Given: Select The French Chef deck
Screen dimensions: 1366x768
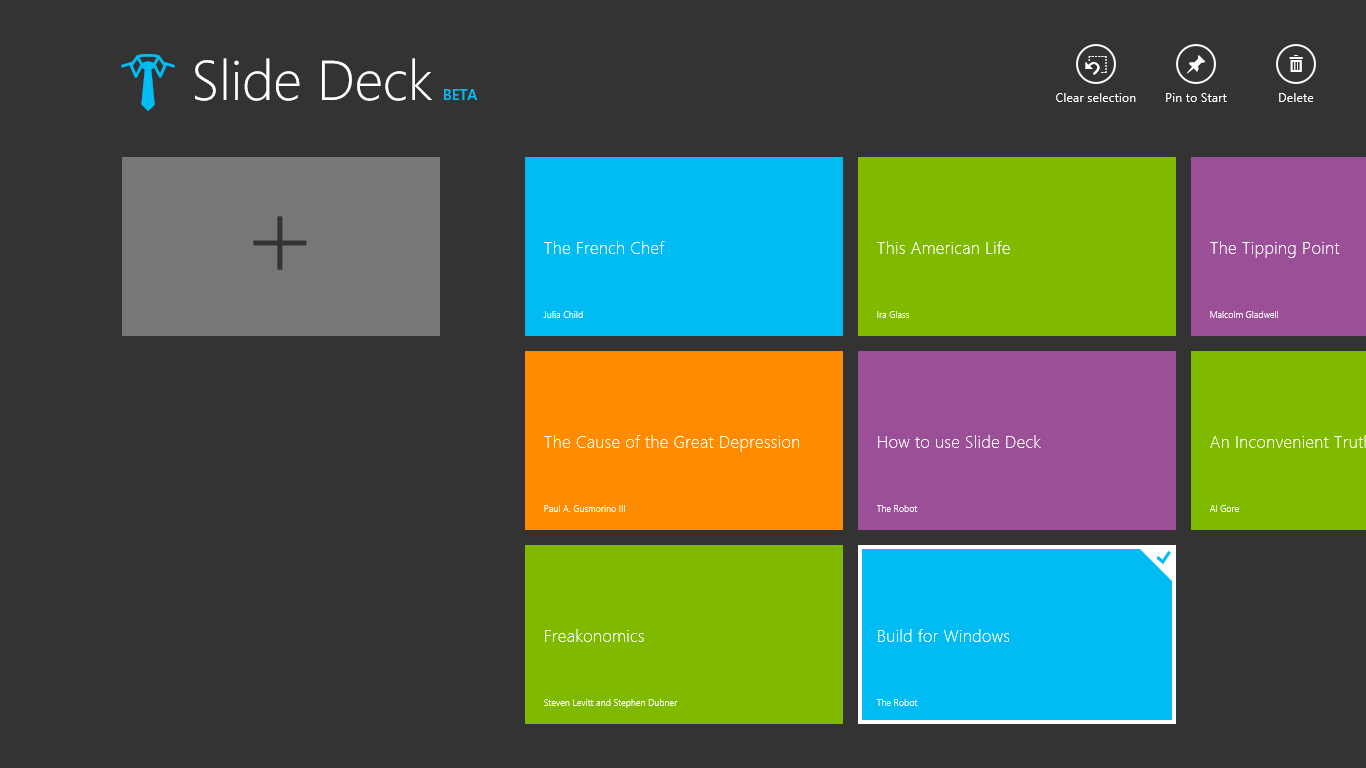Looking at the screenshot, I should coord(683,246).
